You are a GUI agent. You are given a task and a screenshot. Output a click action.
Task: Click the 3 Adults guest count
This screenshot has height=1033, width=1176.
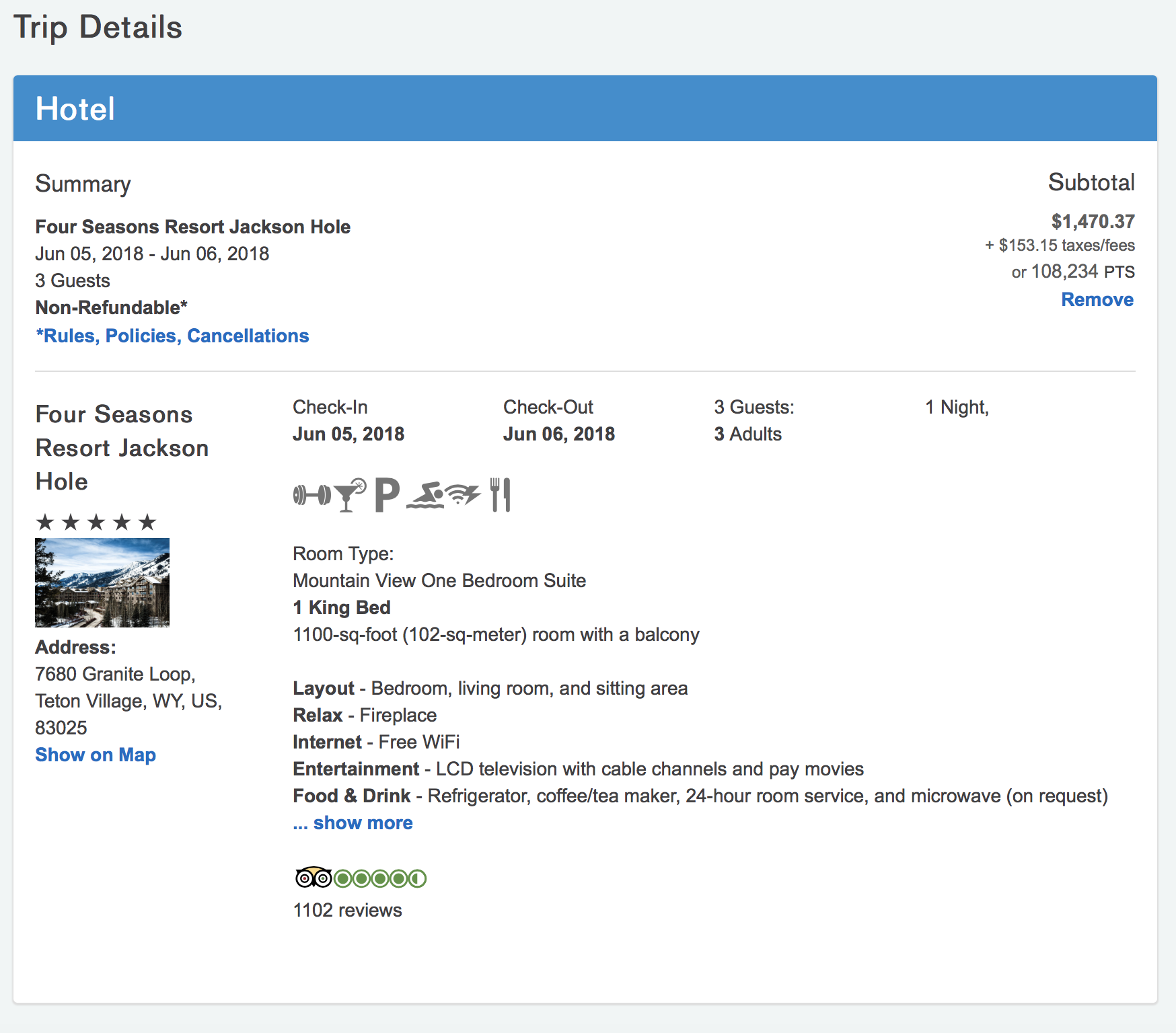pos(748,434)
